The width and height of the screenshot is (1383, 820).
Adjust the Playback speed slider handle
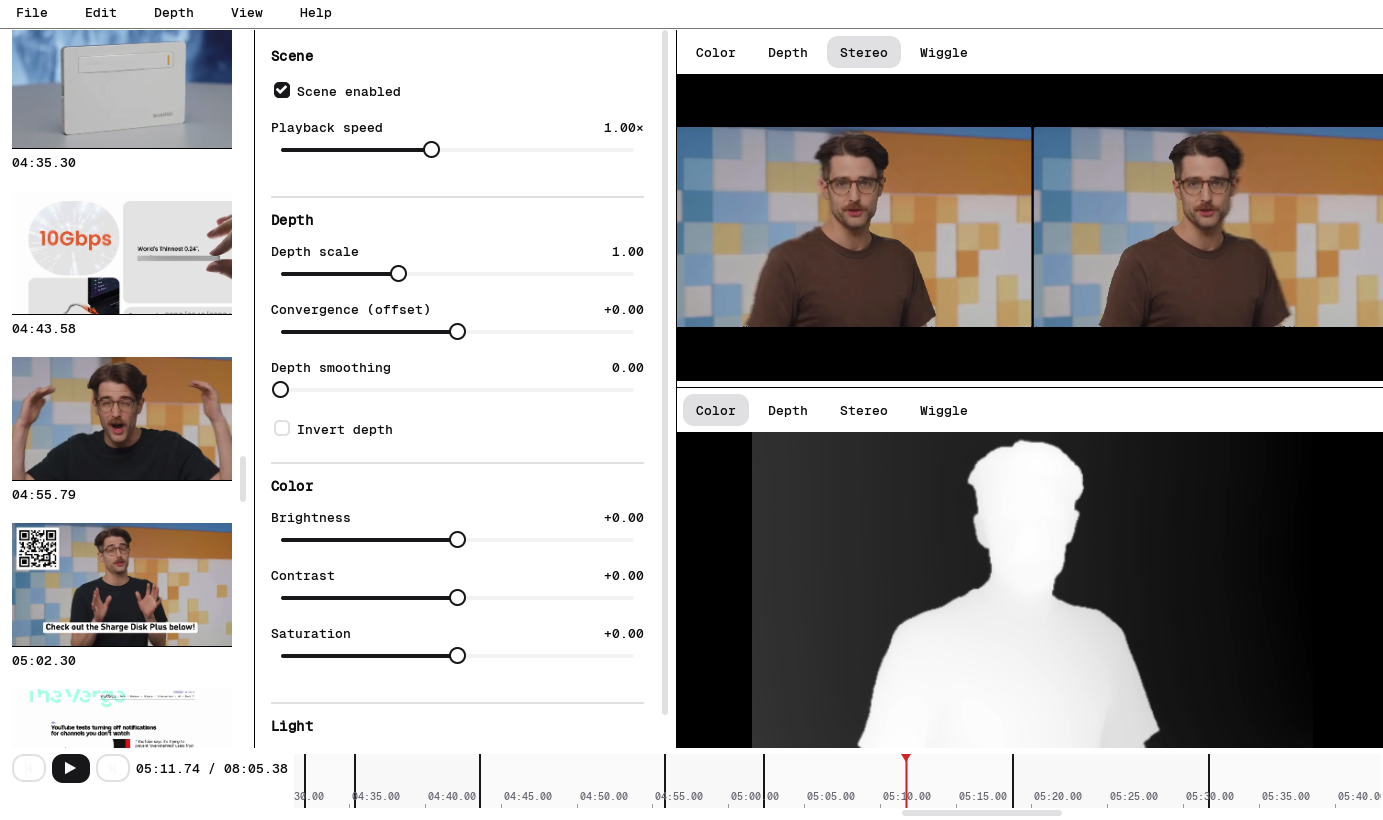431,149
